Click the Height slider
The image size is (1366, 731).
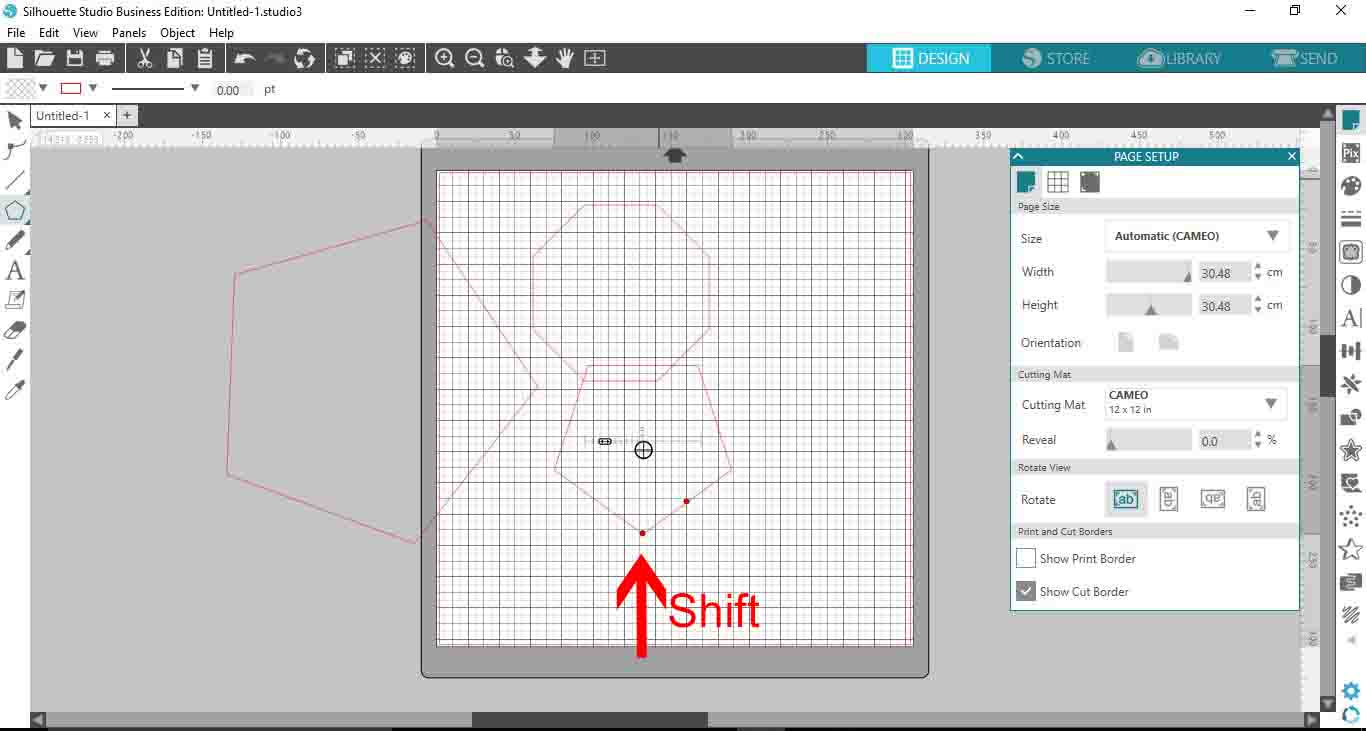click(x=1149, y=305)
